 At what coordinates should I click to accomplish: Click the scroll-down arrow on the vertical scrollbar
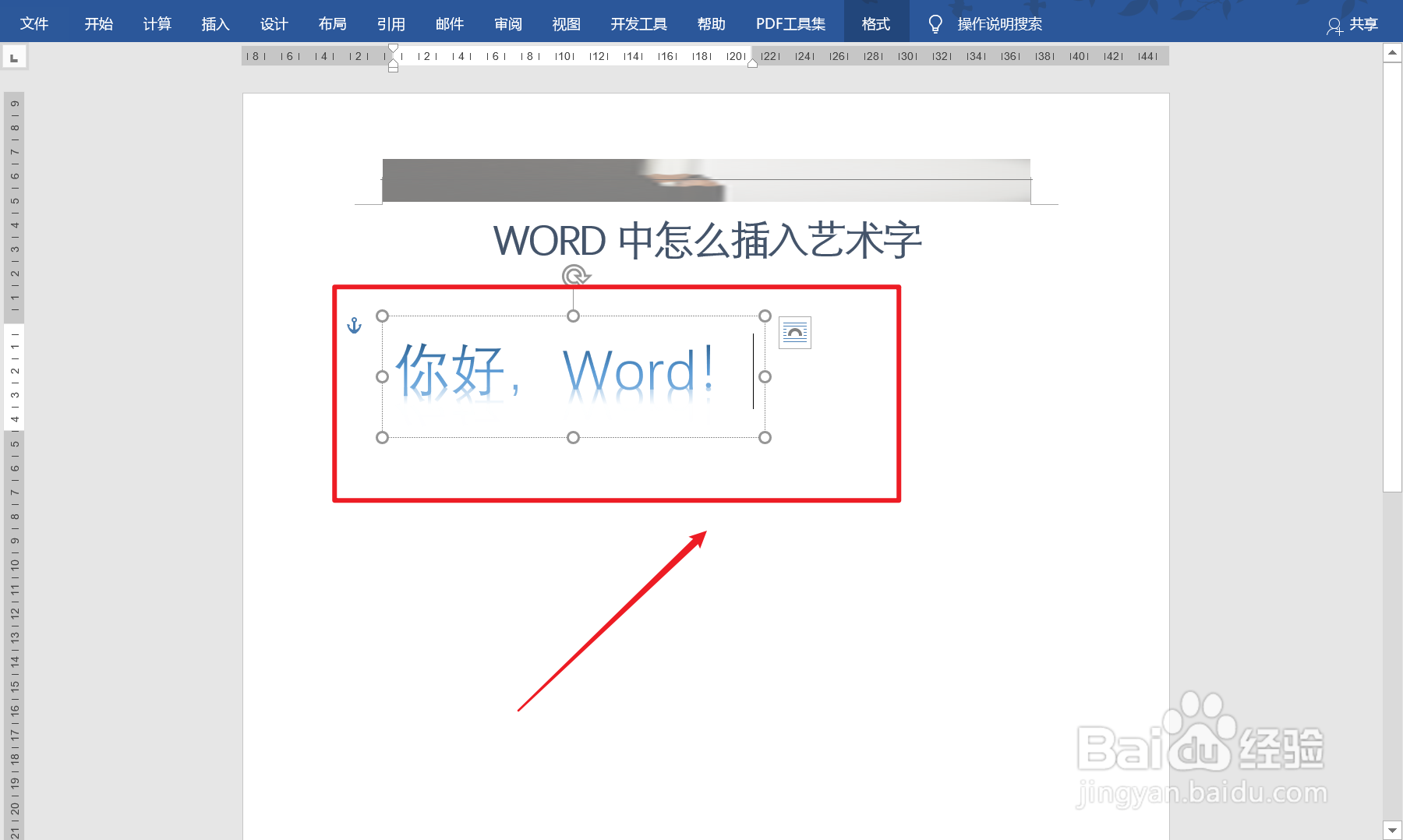coord(1392,828)
